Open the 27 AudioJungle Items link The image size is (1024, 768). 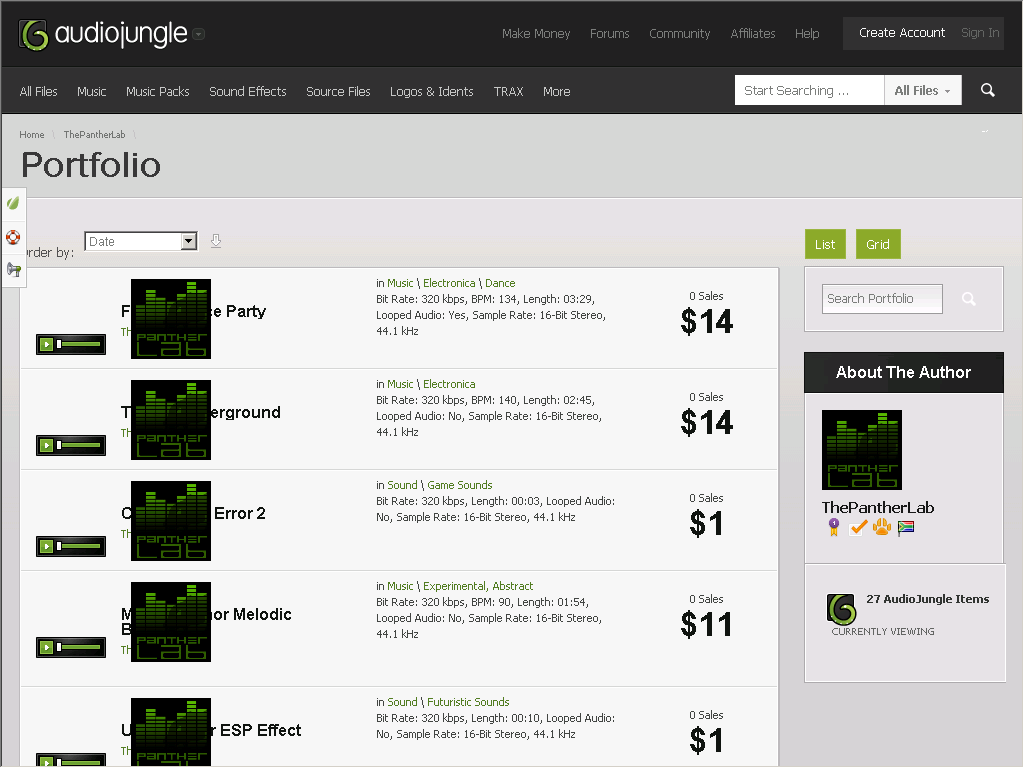coord(927,599)
